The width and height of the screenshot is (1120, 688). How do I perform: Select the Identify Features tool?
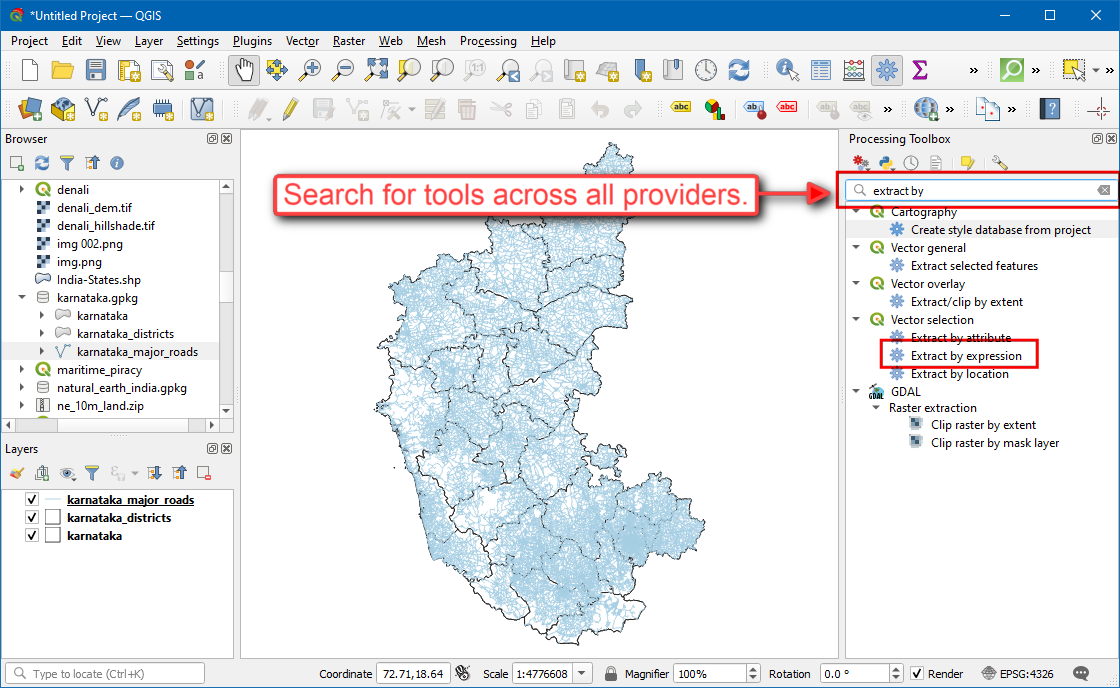[x=787, y=70]
